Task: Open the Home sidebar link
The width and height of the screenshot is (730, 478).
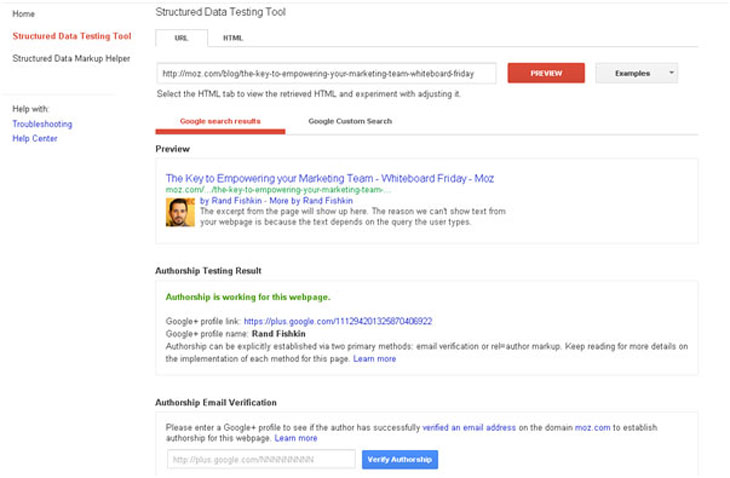Action: click(x=23, y=14)
